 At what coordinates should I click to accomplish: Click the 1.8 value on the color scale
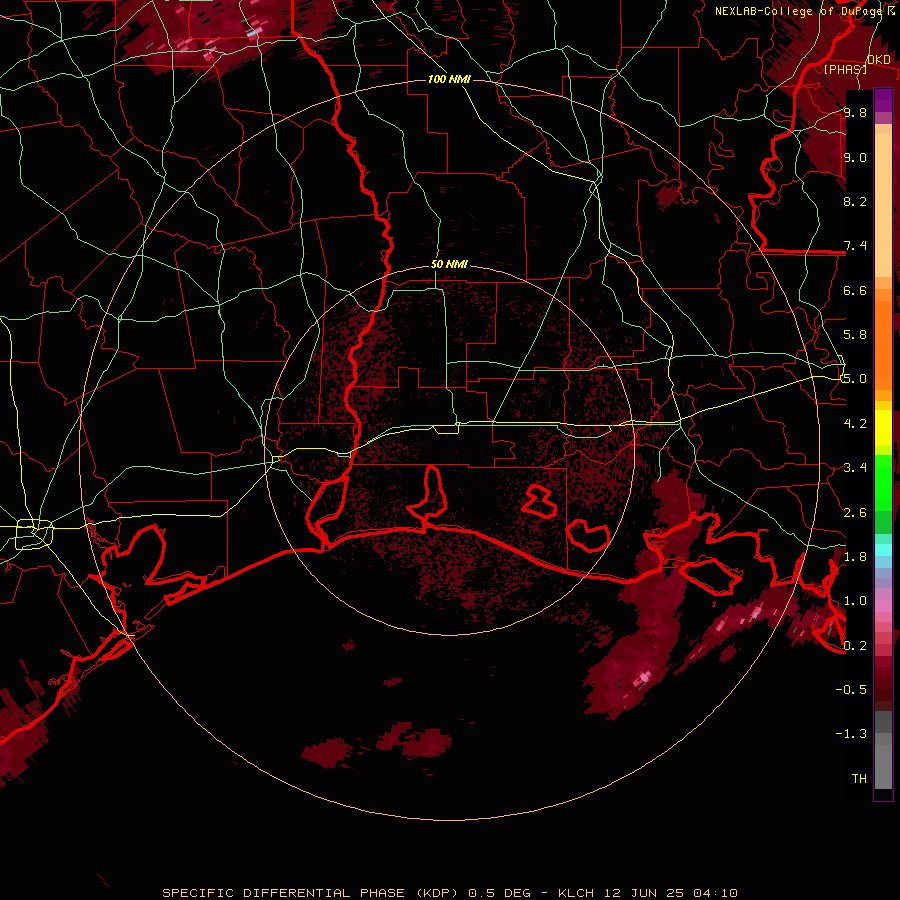tap(855, 556)
